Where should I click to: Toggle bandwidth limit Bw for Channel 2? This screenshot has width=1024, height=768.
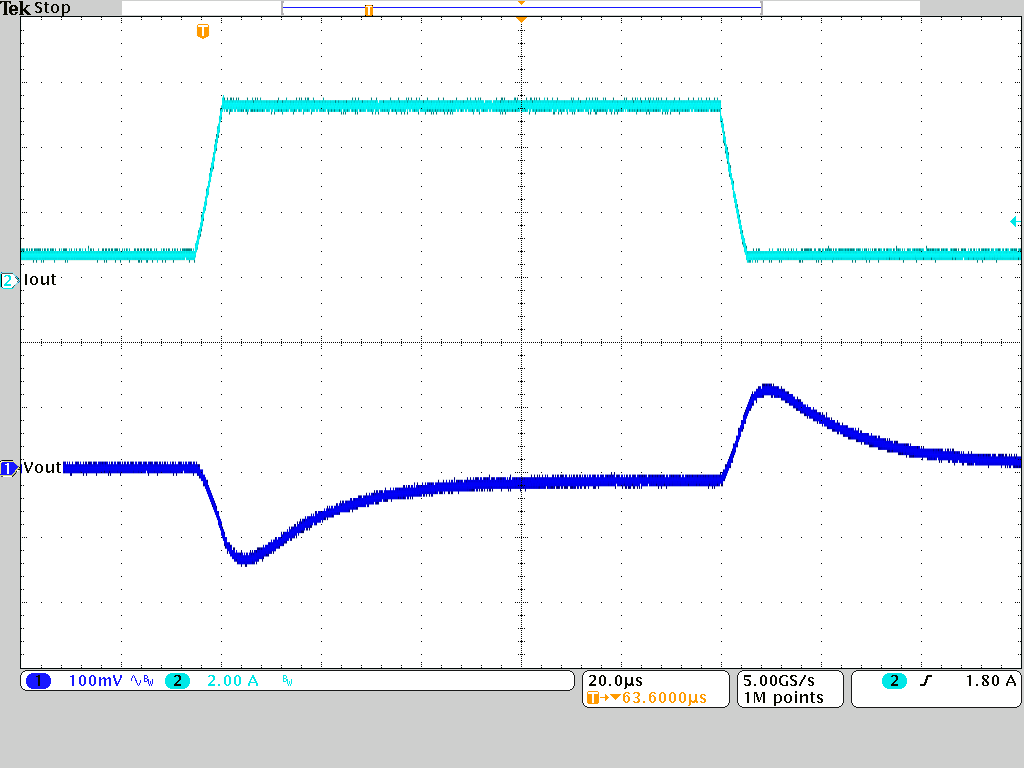click(x=286, y=681)
